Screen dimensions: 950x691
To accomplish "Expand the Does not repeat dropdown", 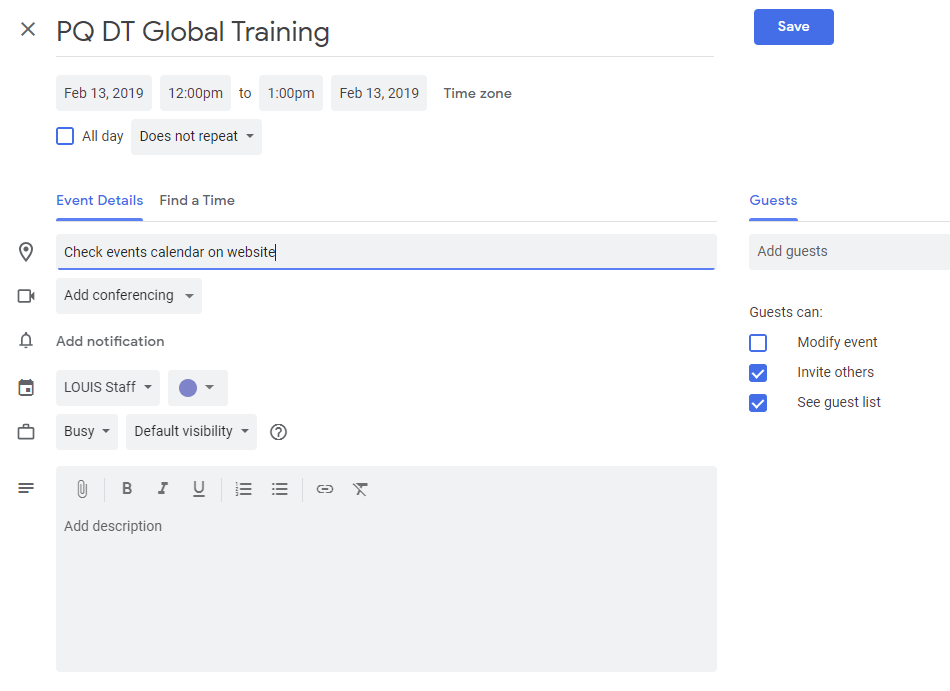I will [x=196, y=137].
